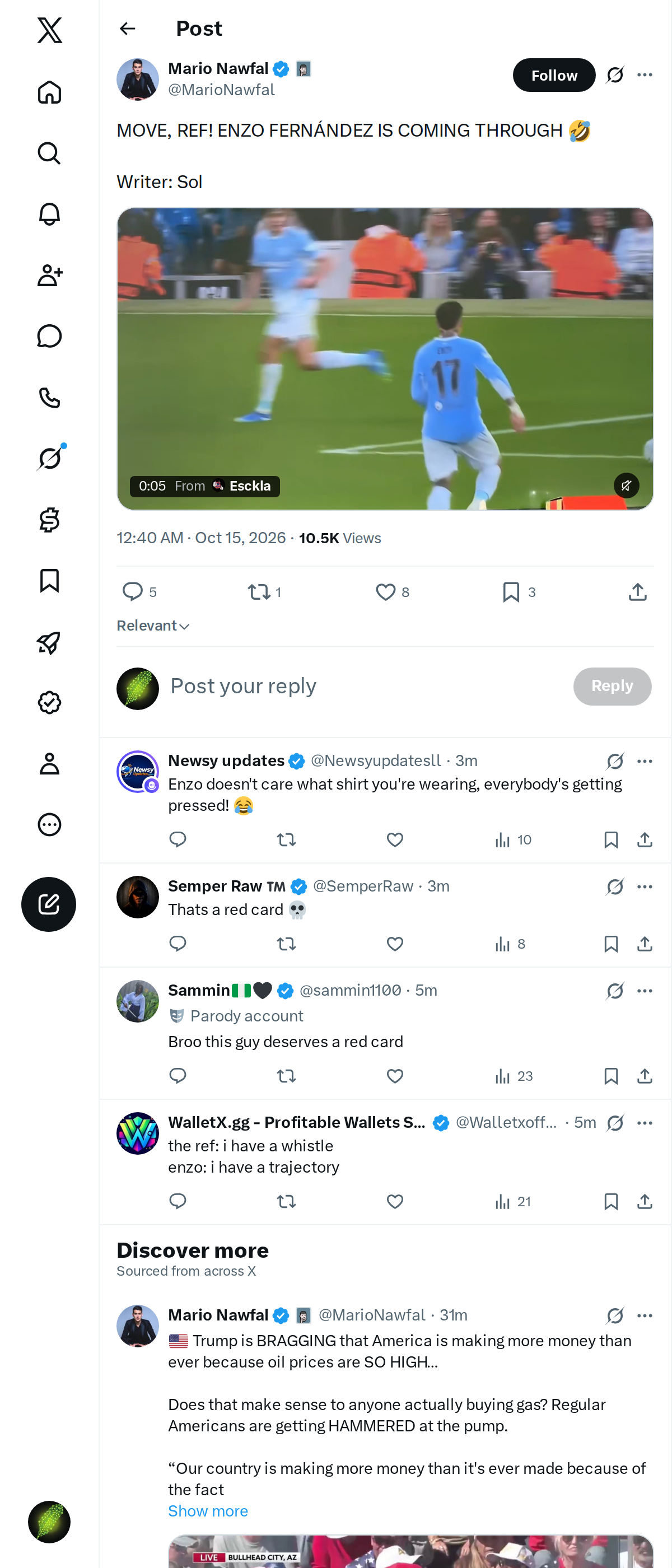672x1568 pixels.
Task: Open the Bookmarks icon in the sidebar
Action: (49, 580)
